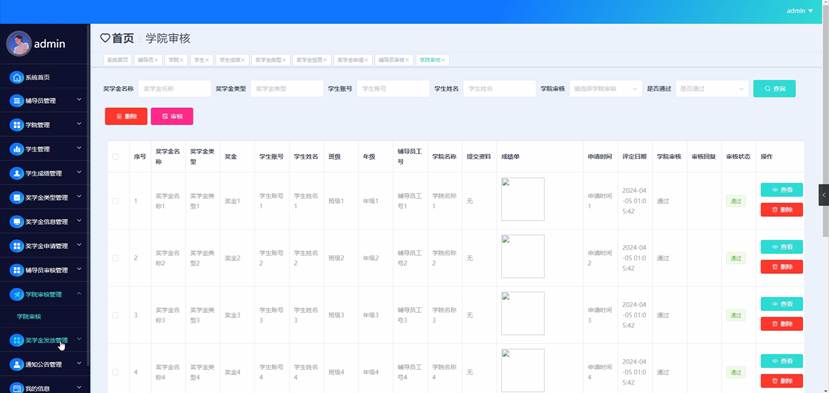The image size is (829, 393).
Task: Expand the 学生管理 menu chevron
Action: [x=79, y=148]
